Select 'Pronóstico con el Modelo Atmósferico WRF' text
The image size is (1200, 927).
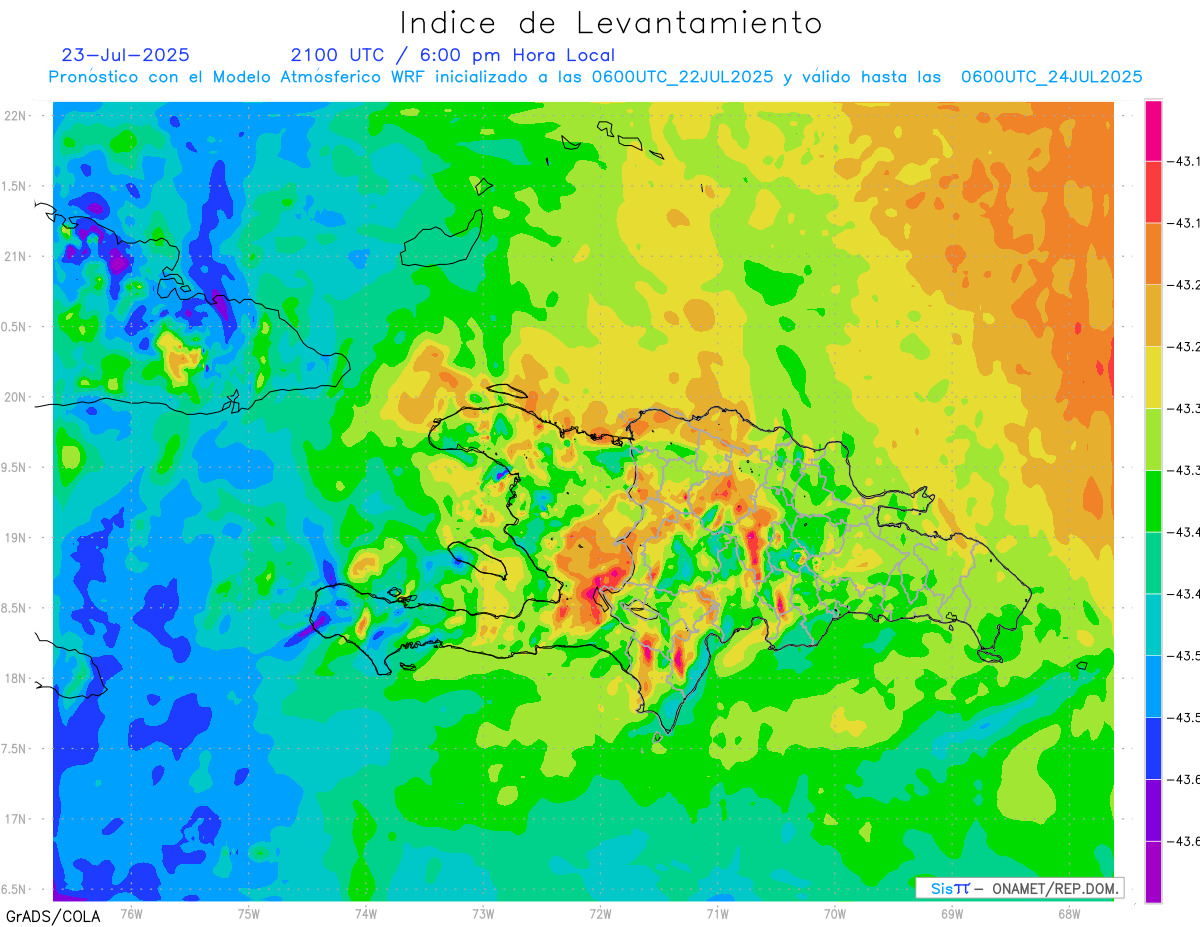[237, 76]
